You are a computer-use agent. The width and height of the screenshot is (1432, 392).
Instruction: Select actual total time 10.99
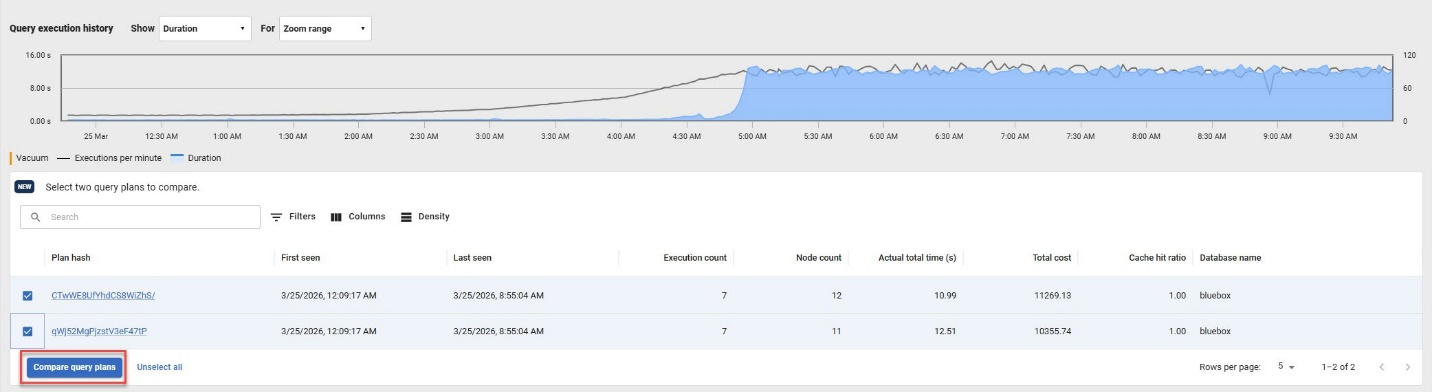point(946,296)
